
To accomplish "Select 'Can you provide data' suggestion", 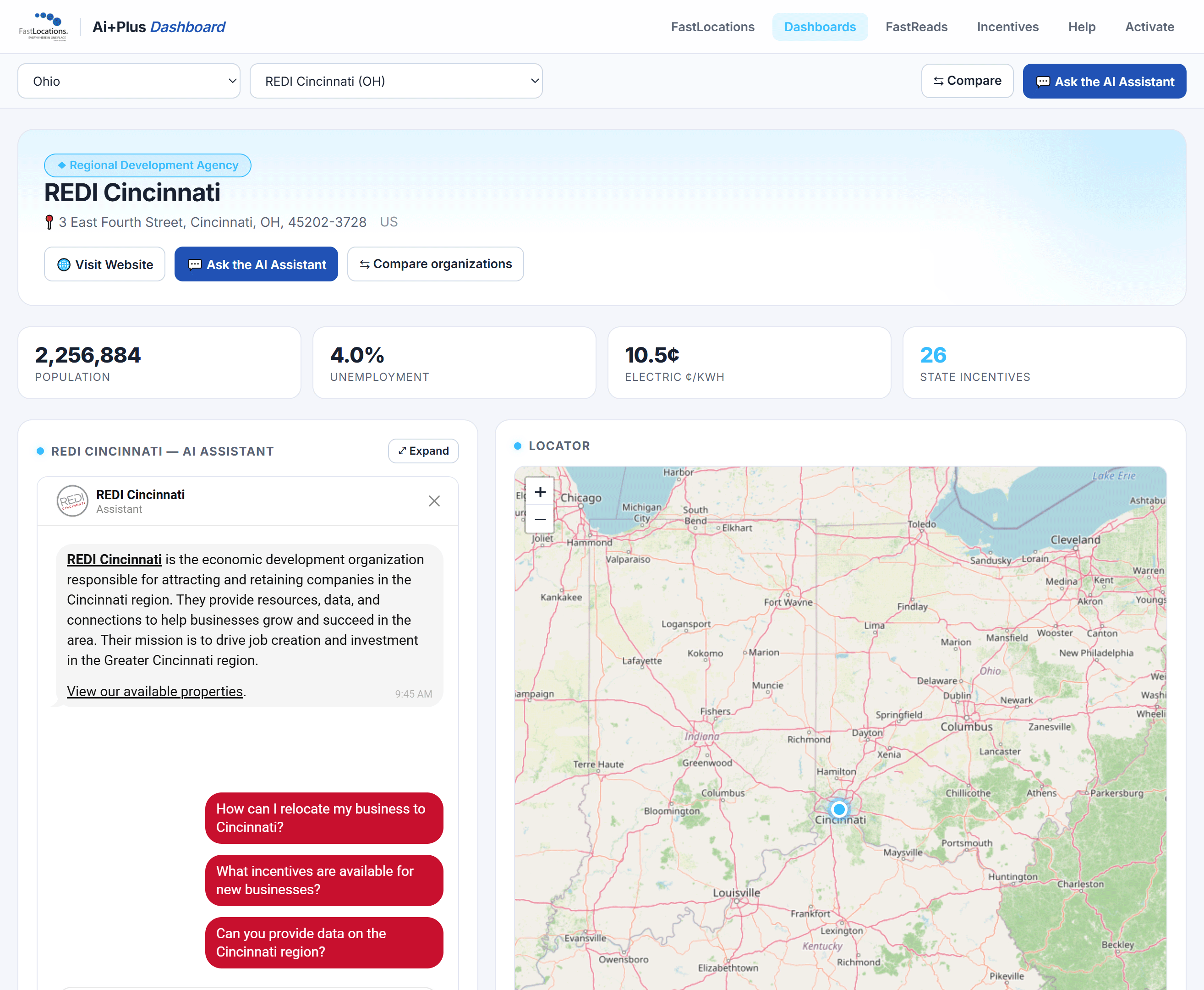I will tap(324, 943).
